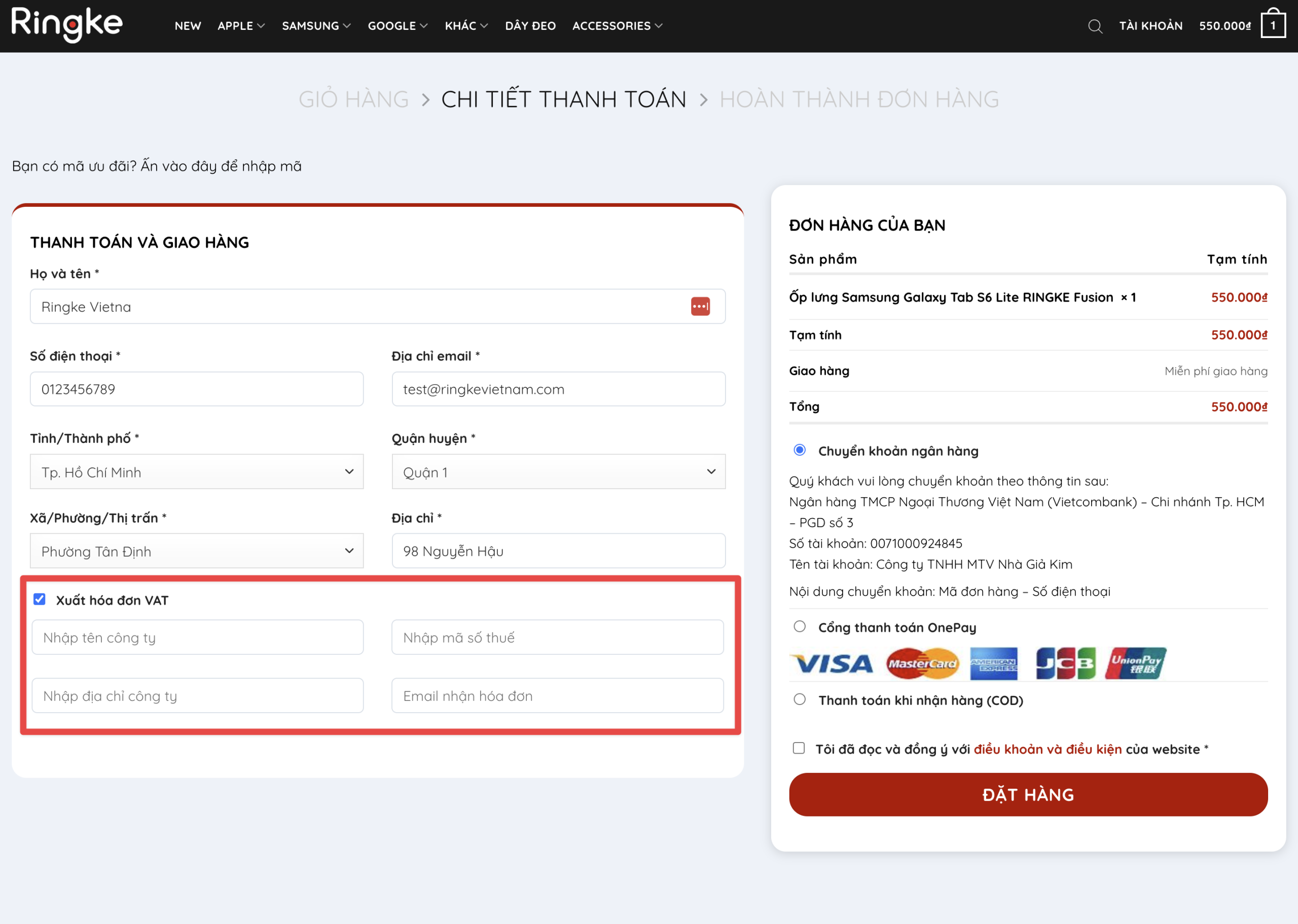The width and height of the screenshot is (1298, 924).
Task: Click the American Express logo
Action: pos(994,663)
